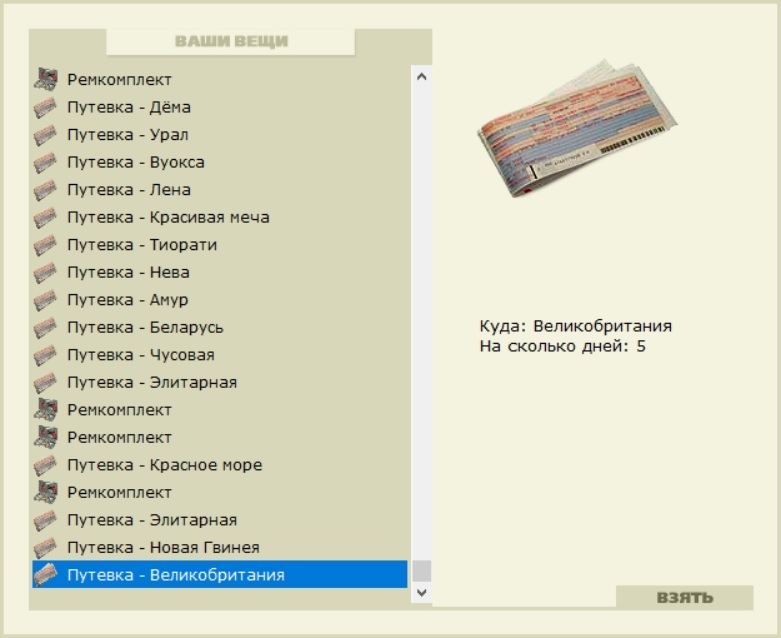Select the Путевка - Красное море row
The image size is (781, 638).
(x=220, y=465)
